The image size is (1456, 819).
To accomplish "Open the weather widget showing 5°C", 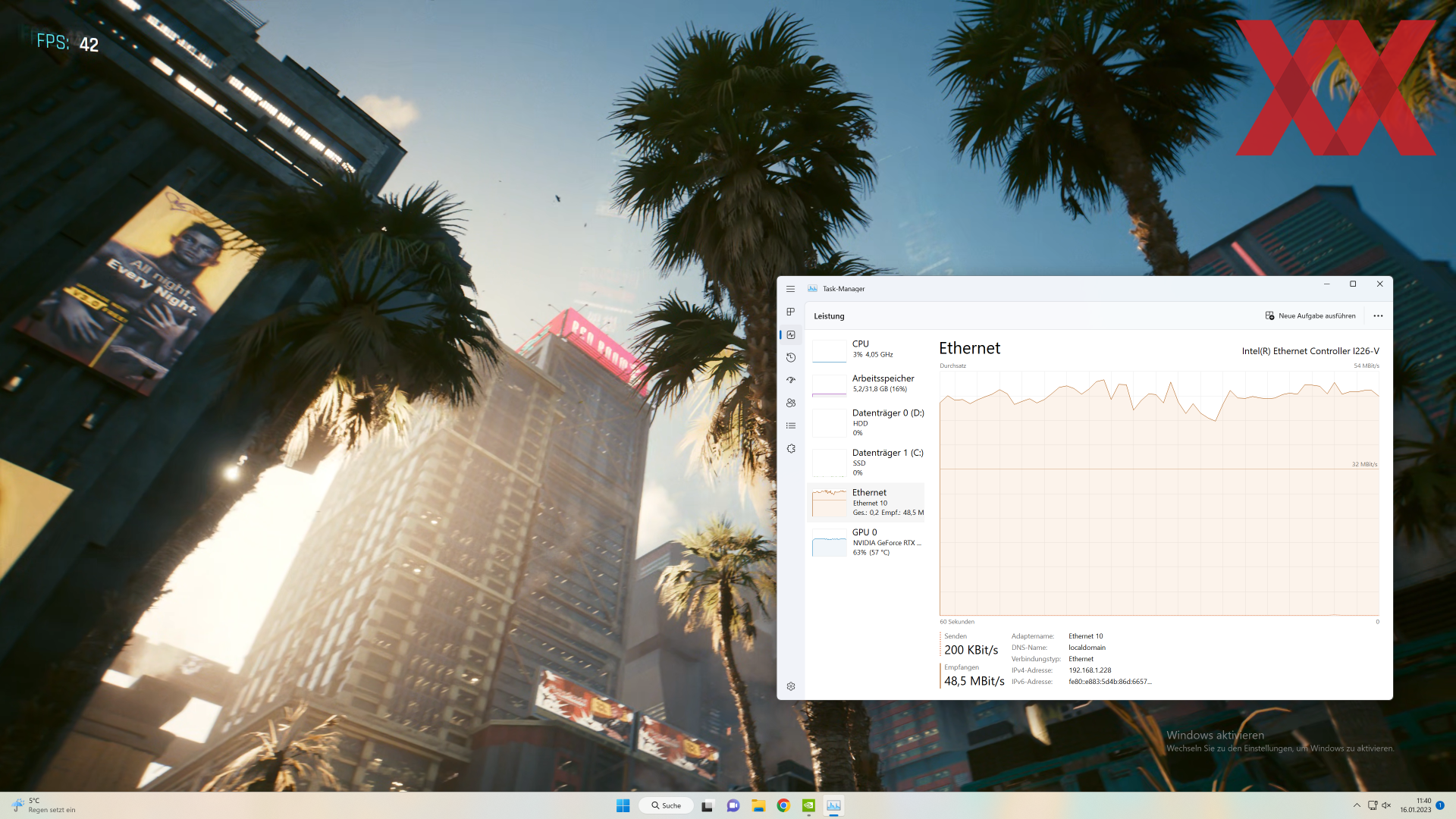I will (44, 805).
